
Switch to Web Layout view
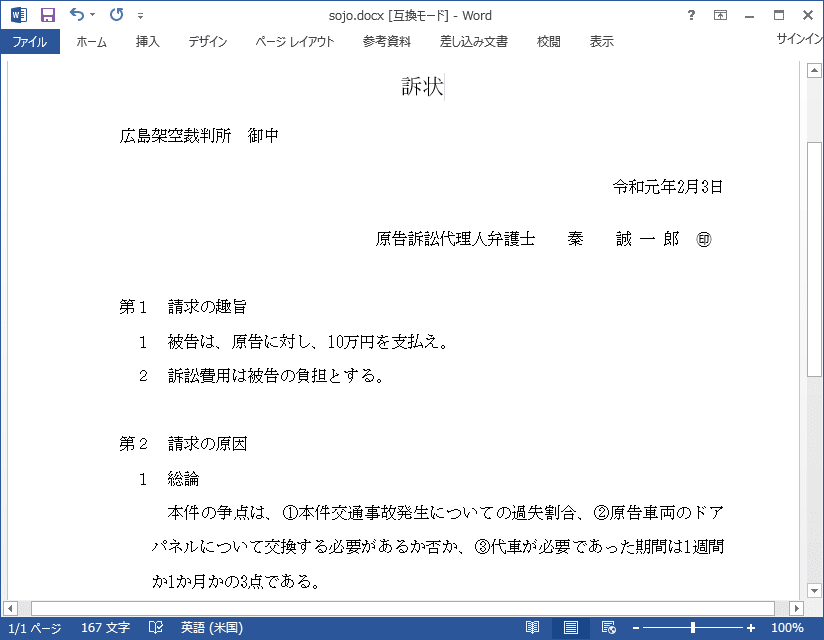(x=608, y=628)
